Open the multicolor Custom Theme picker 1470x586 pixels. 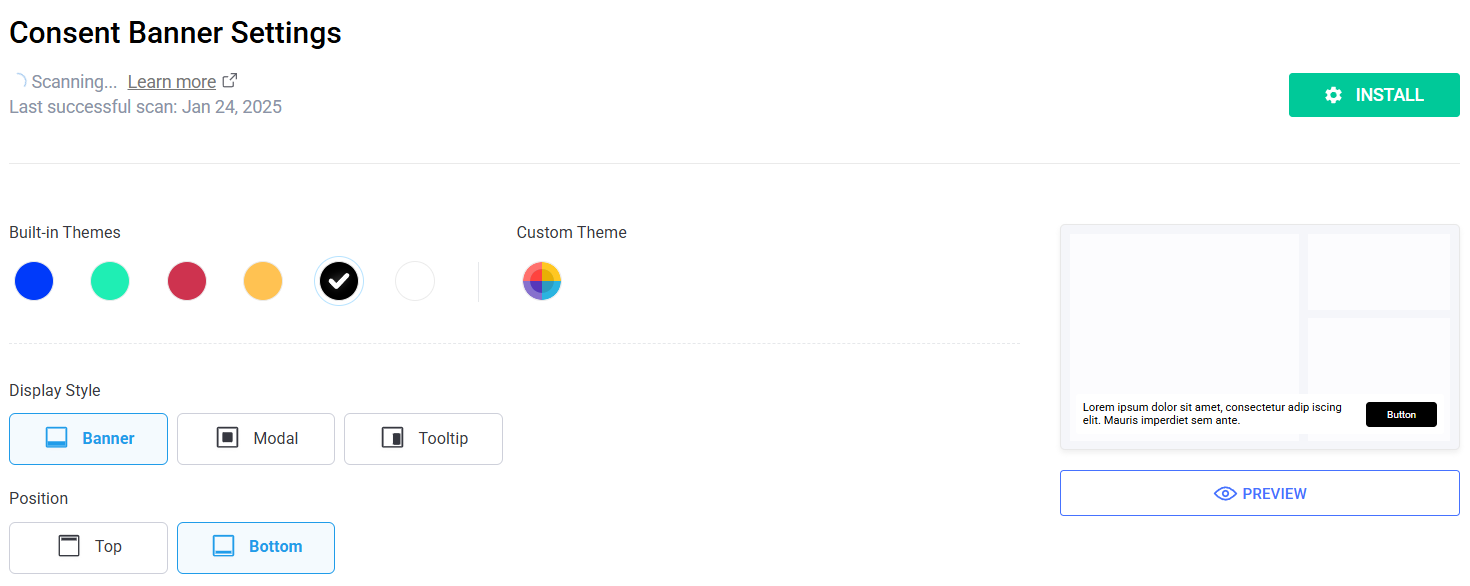point(542,281)
